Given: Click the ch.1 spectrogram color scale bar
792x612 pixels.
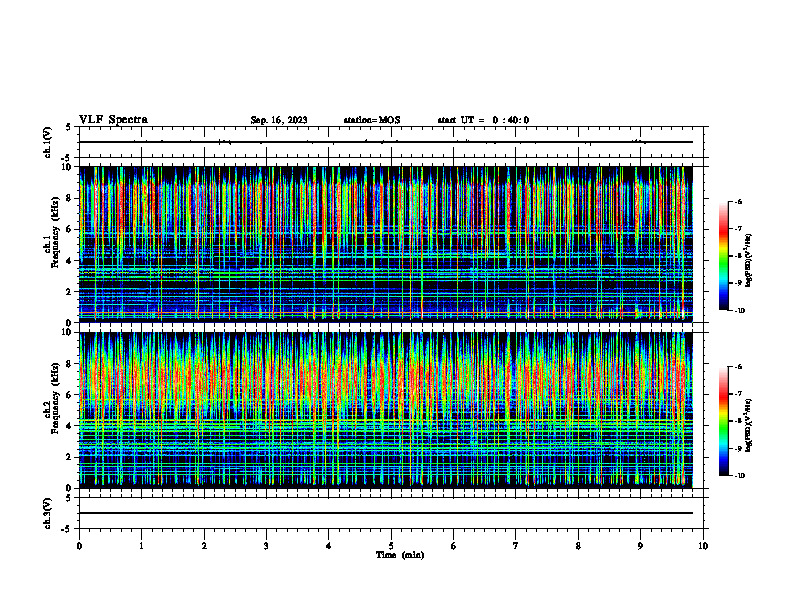Looking at the screenshot, I should 723,256.
